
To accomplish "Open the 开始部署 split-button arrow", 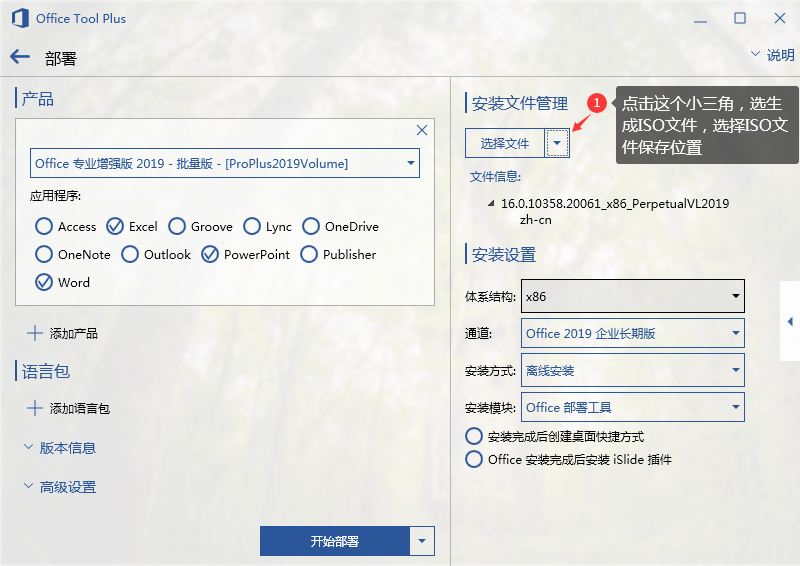I will [422, 541].
